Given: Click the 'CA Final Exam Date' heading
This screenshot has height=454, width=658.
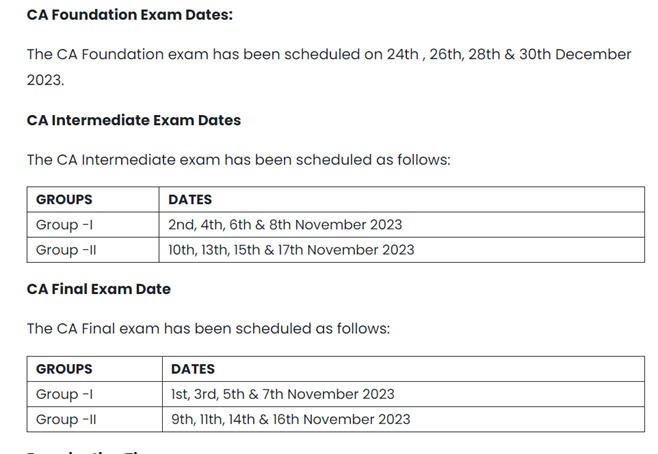Looking at the screenshot, I should coord(99,289).
